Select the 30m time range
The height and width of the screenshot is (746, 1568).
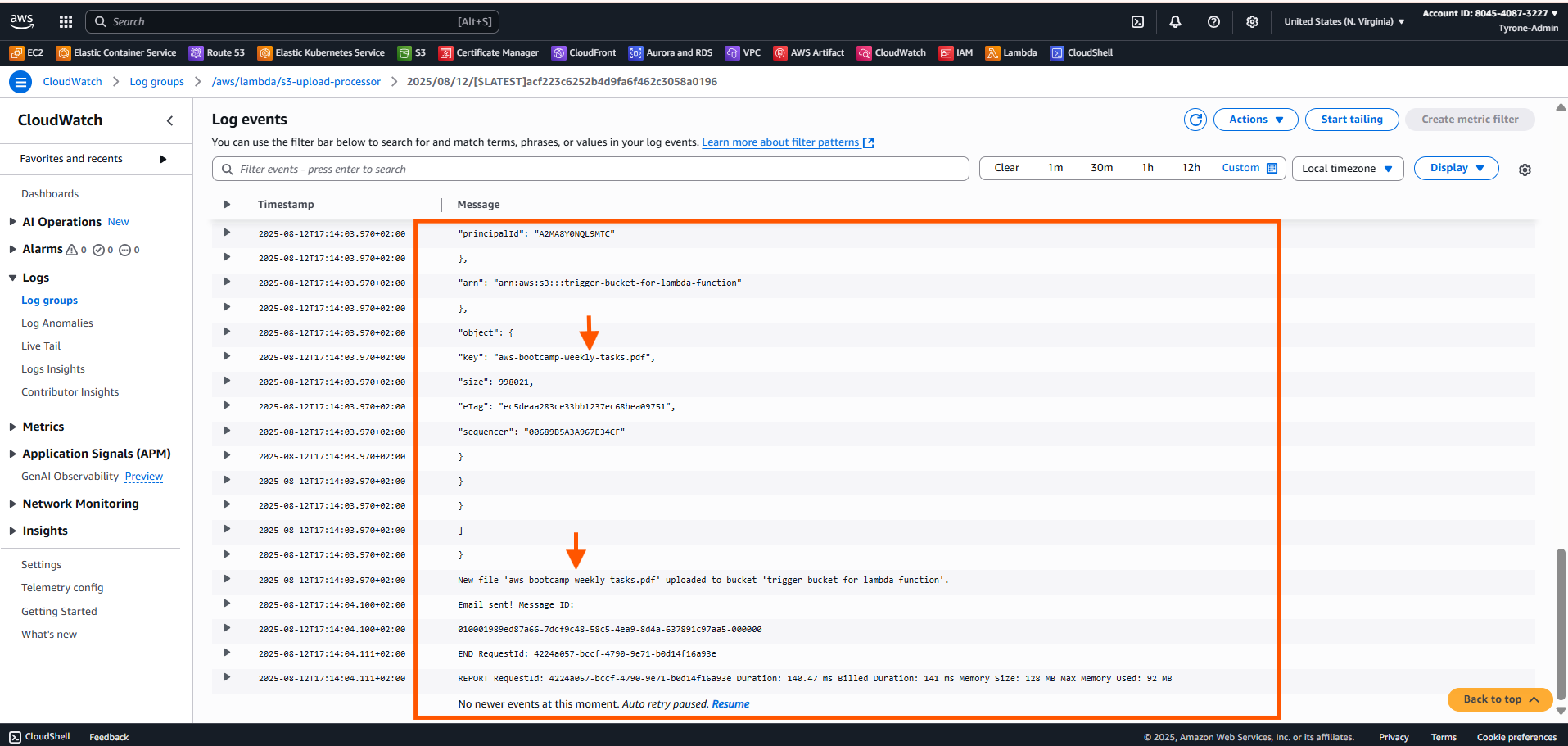[x=1101, y=168]
